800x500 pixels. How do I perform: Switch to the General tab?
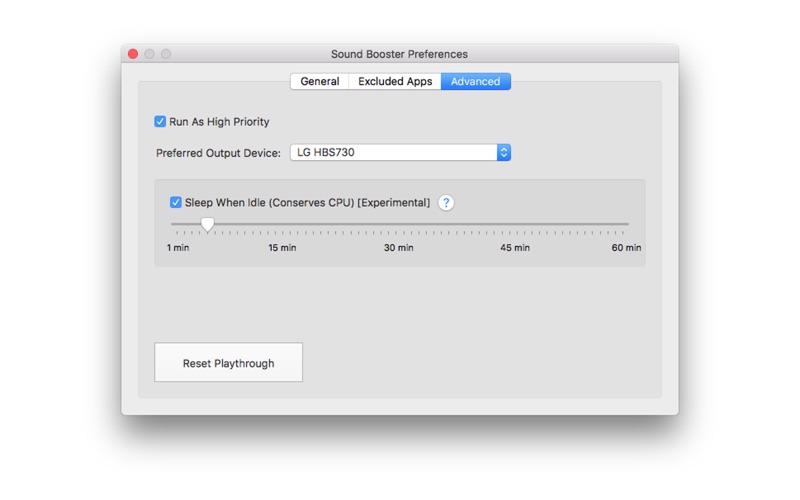click(x=319, y=82)
